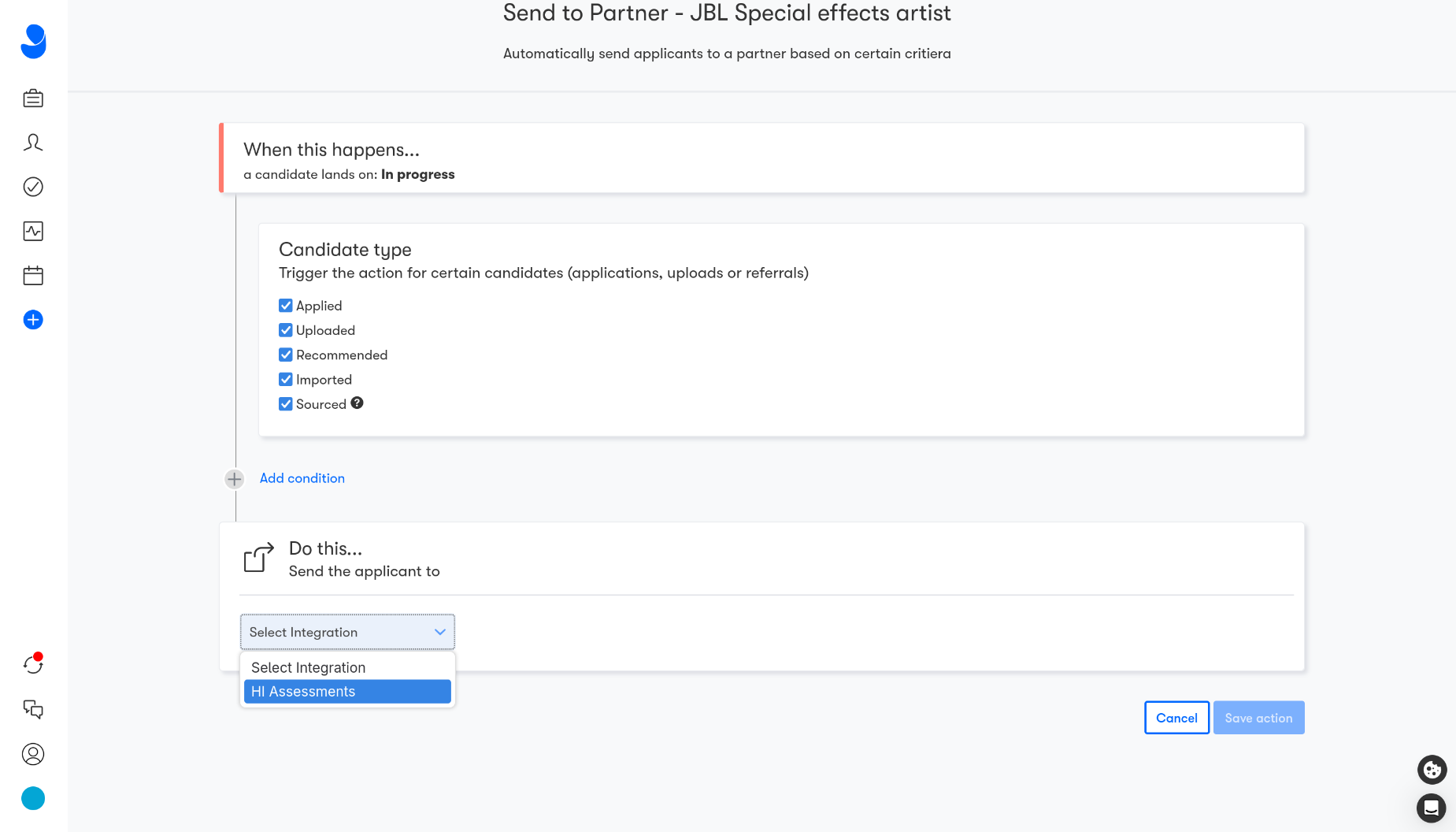This screenshot has width=1456, height=832.
Task: Click the blue plus create button
Action: coord(33,320)
